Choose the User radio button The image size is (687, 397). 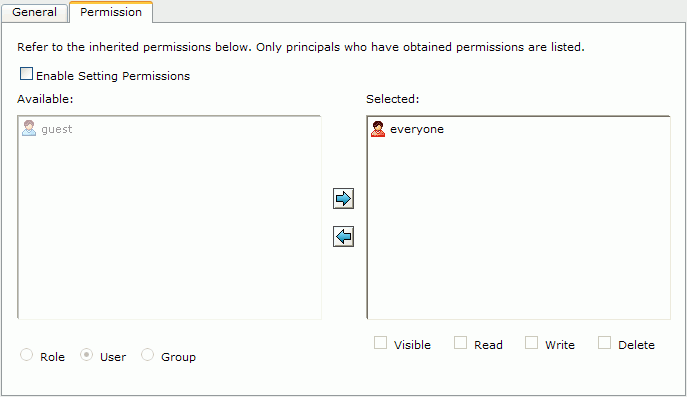pos(86,354)
